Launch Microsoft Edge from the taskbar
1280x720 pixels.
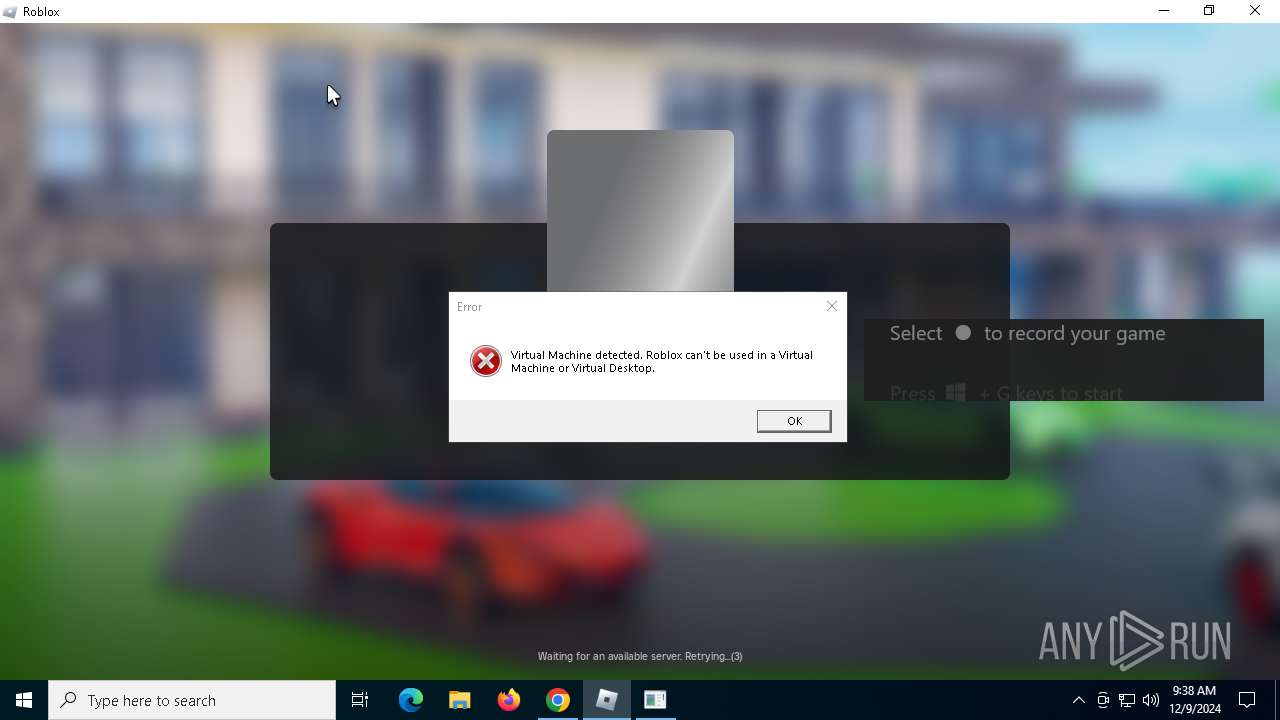click(411, 700)
